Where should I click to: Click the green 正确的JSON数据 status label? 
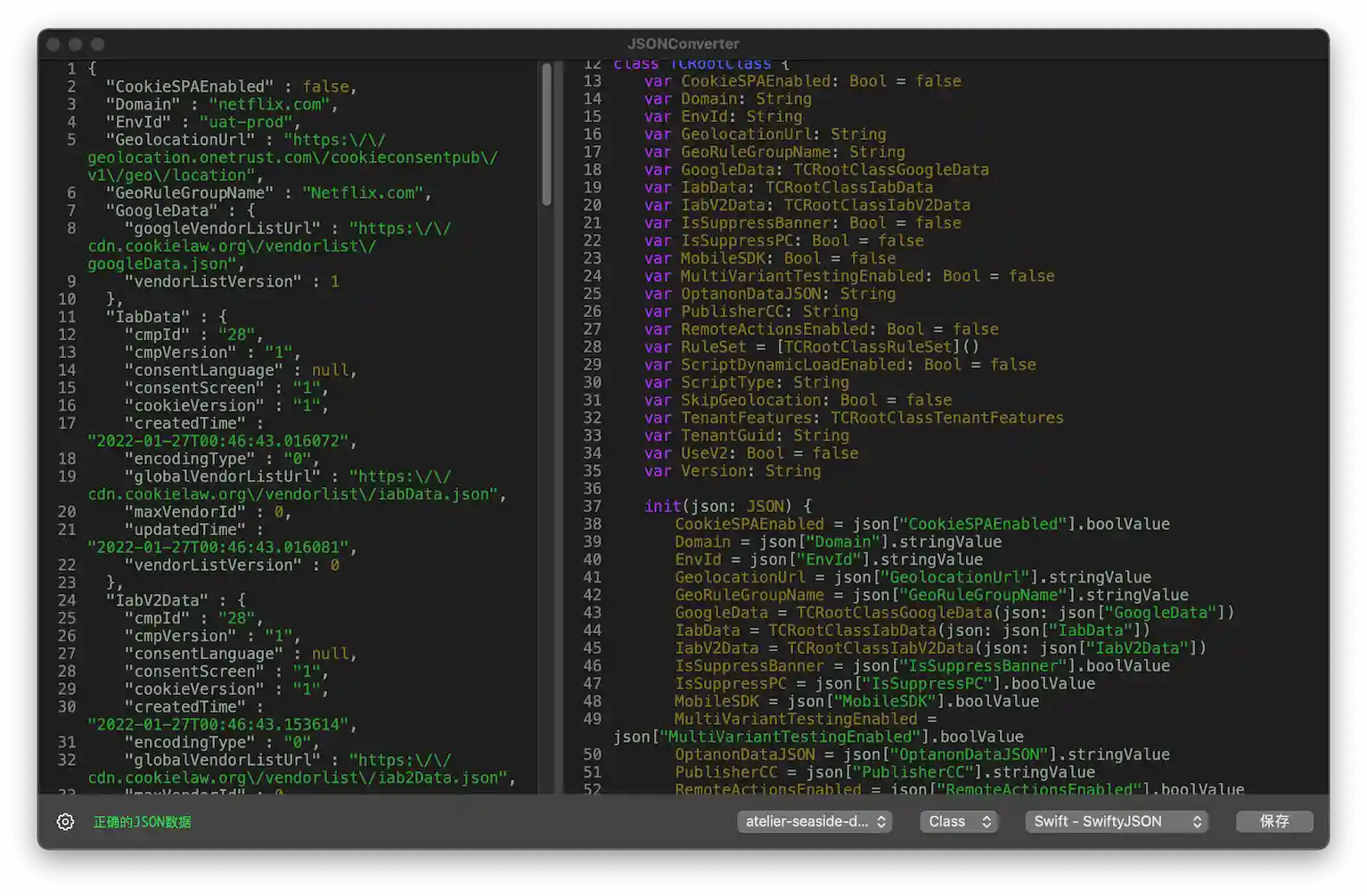point(143,821)
